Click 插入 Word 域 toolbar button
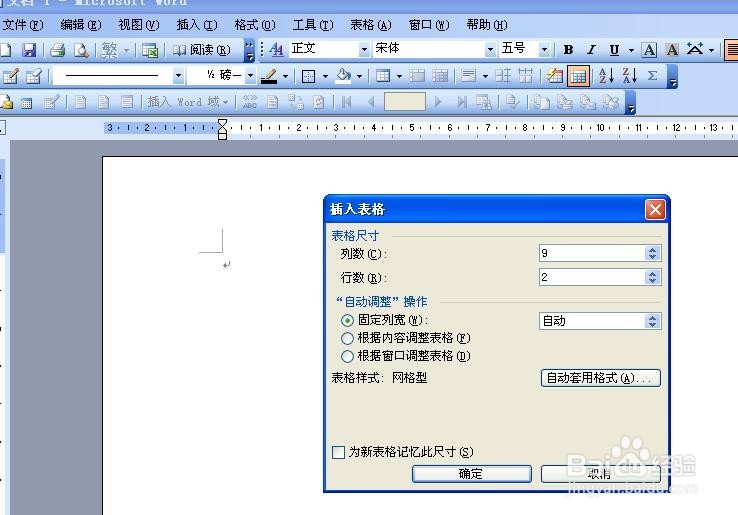Viewport: 738px width, 515px height. 188,102
